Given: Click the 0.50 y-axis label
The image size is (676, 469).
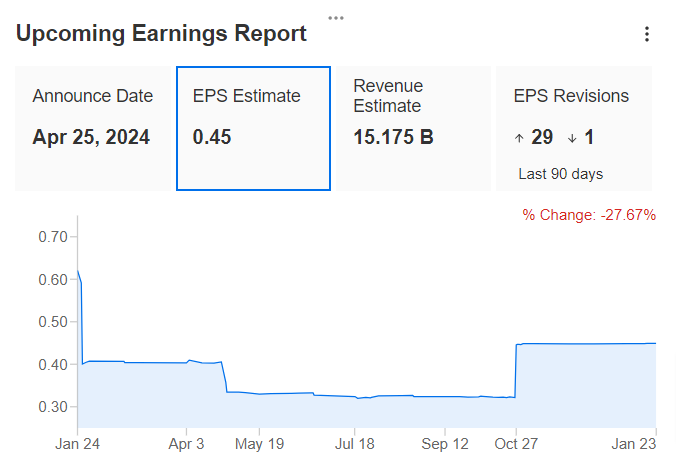Looking at the screenshot, I should pyautogui.click(x=53, y=322).
